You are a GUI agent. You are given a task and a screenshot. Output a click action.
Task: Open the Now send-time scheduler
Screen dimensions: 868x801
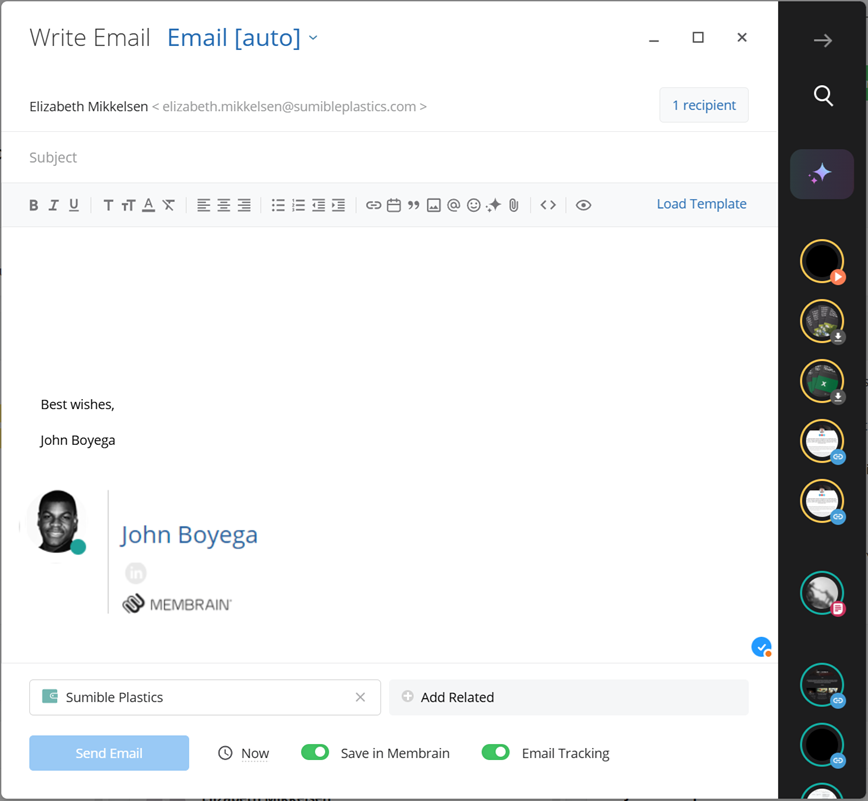click(x=244, y=753)
